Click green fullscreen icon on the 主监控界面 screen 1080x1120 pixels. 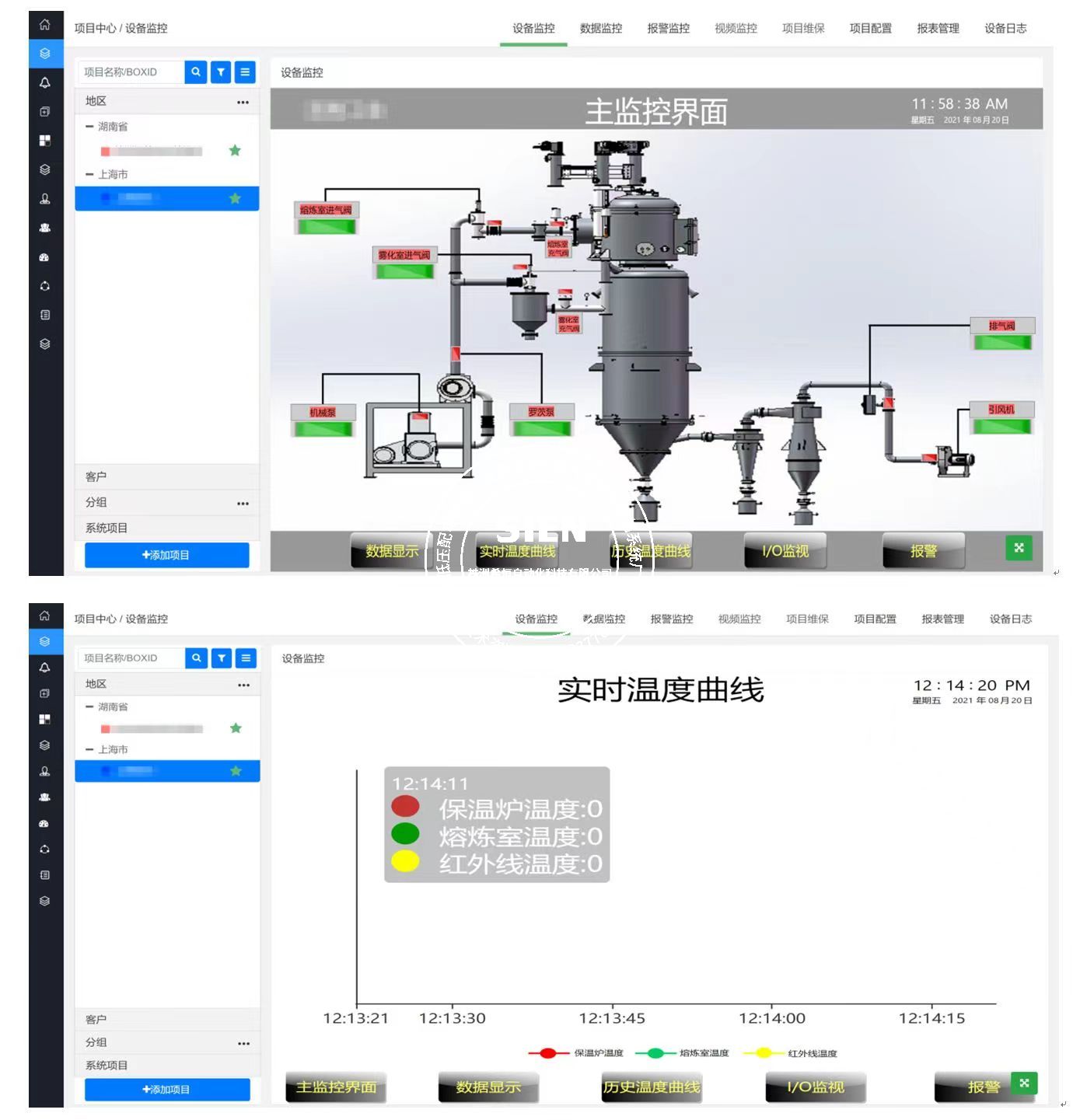(x=1019, y=548)
